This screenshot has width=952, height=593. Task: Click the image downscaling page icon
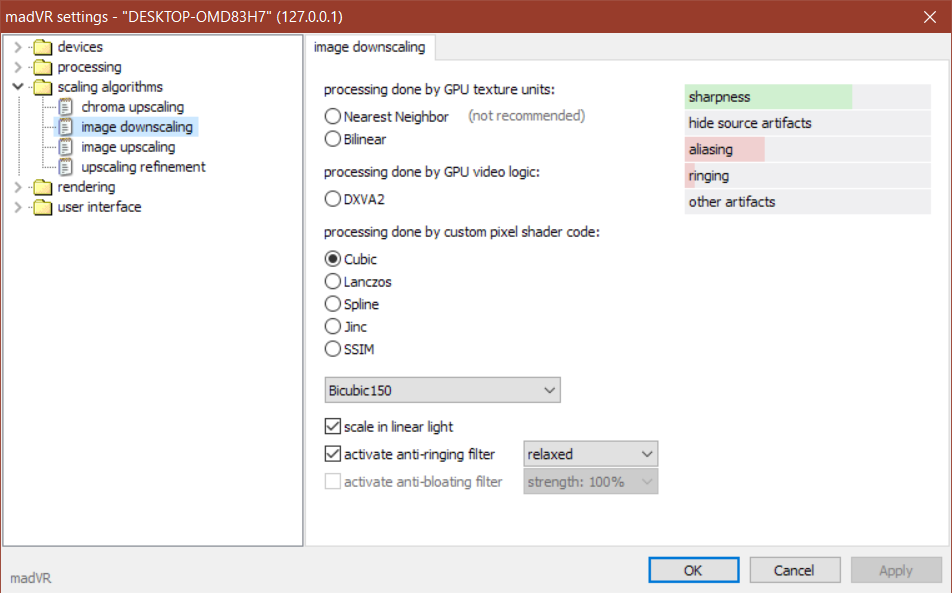point(66,127)
